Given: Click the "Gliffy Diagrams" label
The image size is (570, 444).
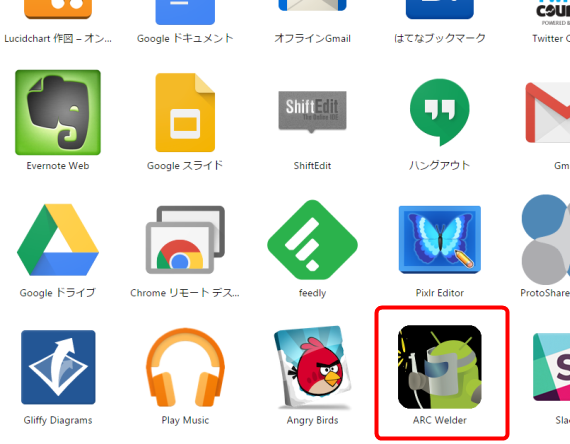Looking at the screenshot, I should point(58,420).
